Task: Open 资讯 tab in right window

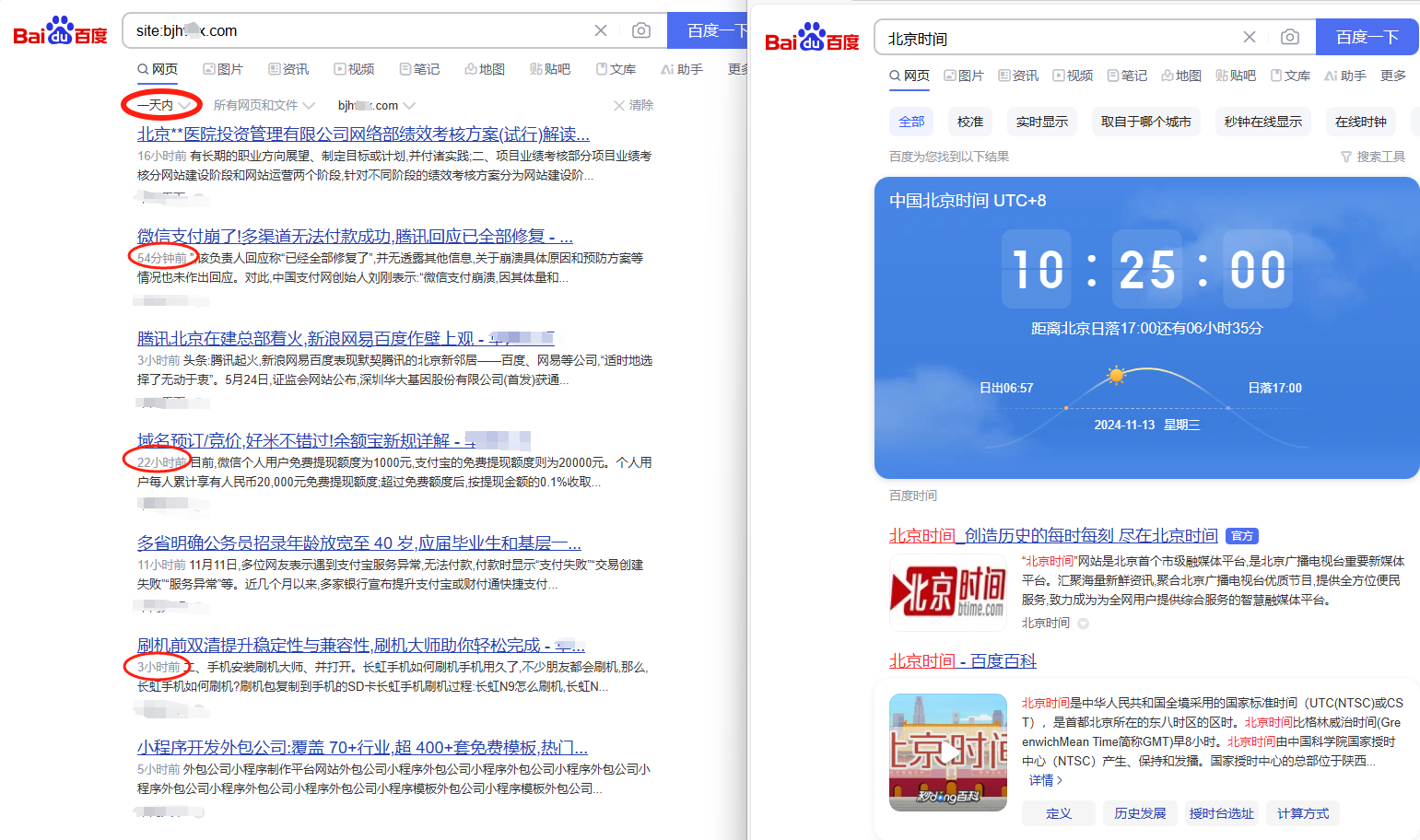Action: (x=1018, y=76)
